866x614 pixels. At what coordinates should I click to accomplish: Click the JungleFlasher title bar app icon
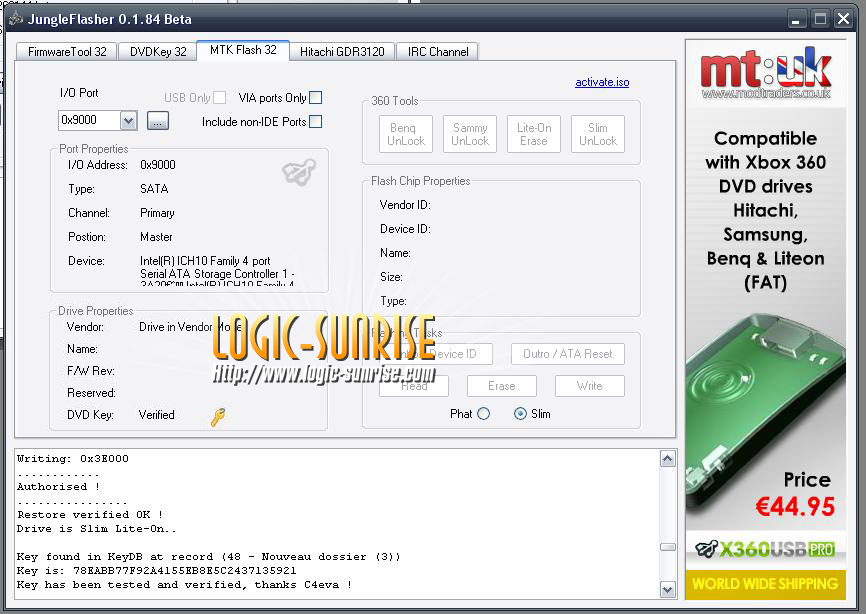point(16,19)
